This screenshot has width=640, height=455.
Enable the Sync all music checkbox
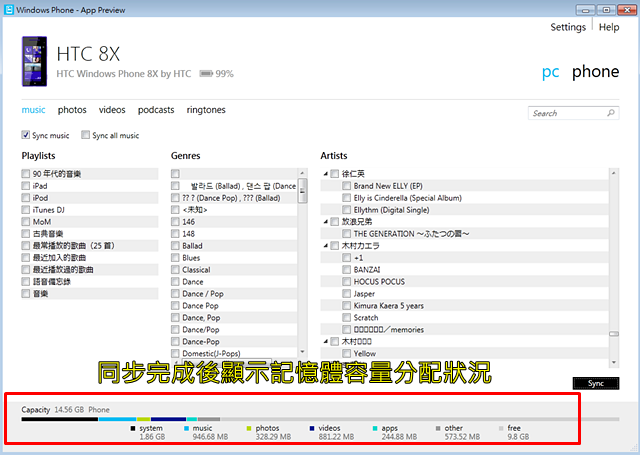pyautogui.click(x=85, y=135)
